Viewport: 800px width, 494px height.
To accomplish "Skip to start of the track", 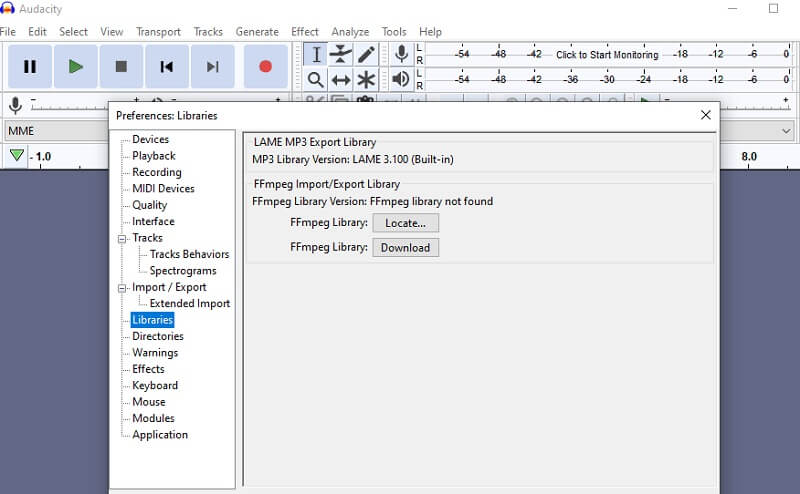I will tap(167, 66).
